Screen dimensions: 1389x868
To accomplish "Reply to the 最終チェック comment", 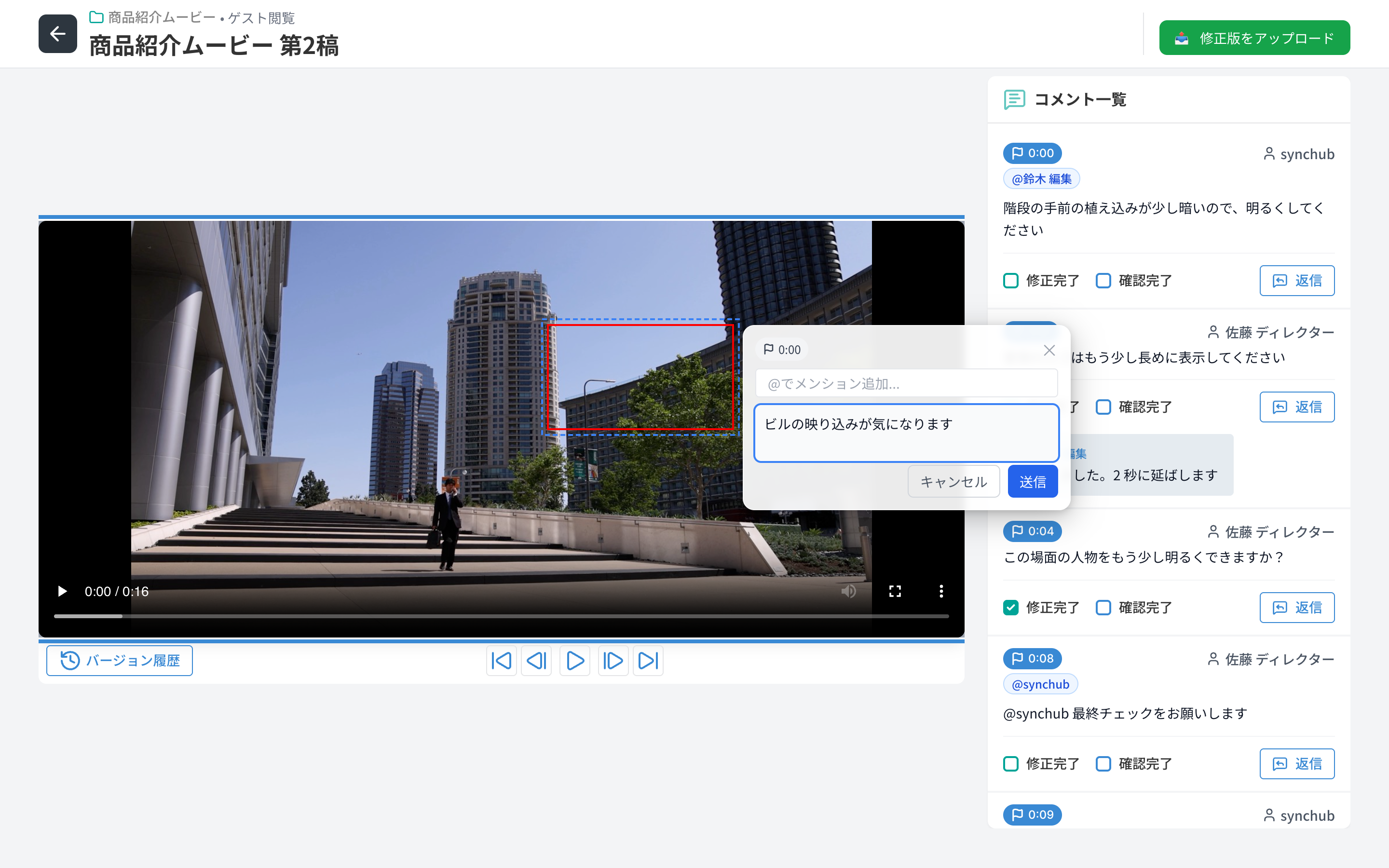I will (1296, 763).
